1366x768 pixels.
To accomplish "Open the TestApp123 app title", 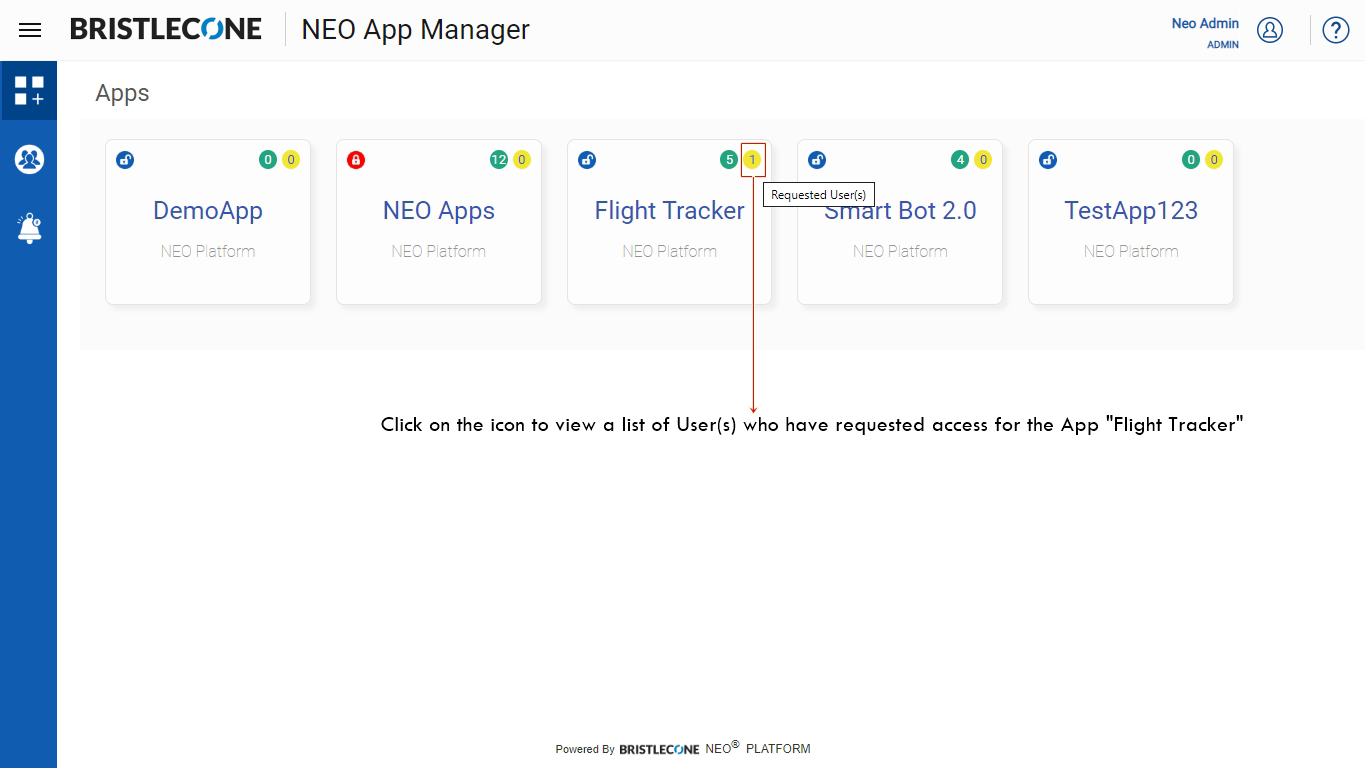I will (x=1131, y=211).
